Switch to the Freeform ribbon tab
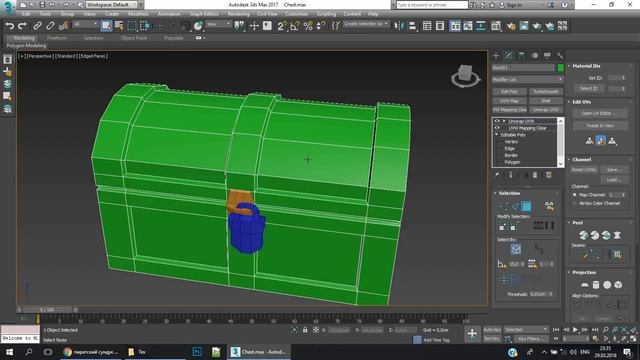Viewport: 640px width, 360px height. 56,38
